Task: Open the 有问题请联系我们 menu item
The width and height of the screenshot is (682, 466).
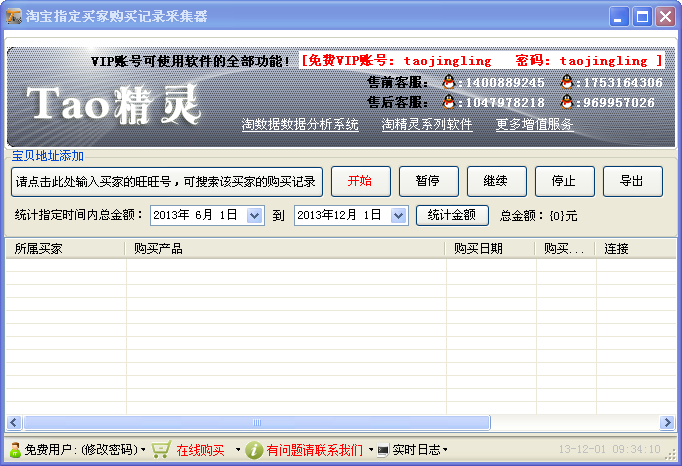Action: pos(314,450)
